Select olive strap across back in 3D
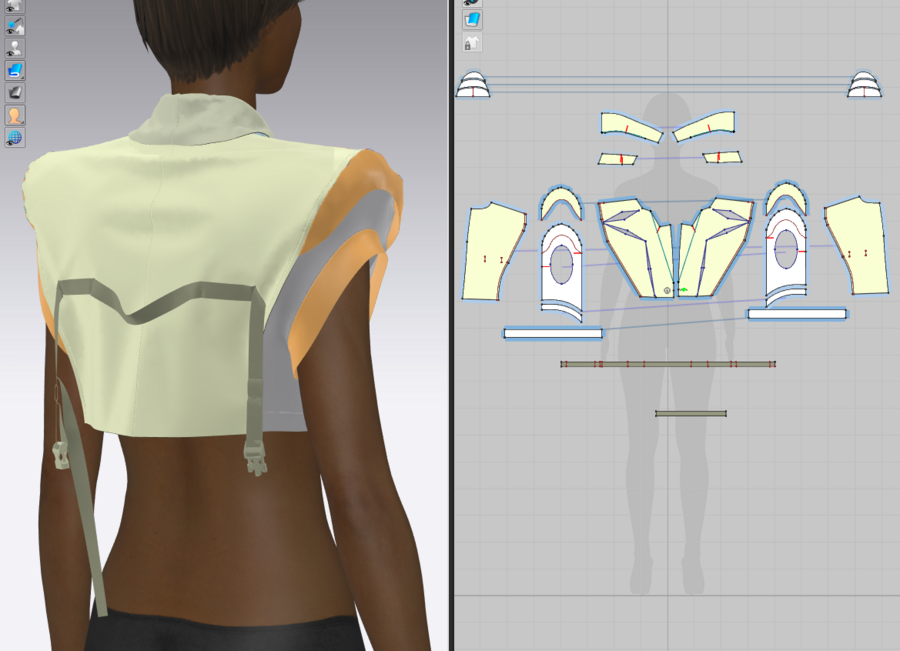 [158, 299]
